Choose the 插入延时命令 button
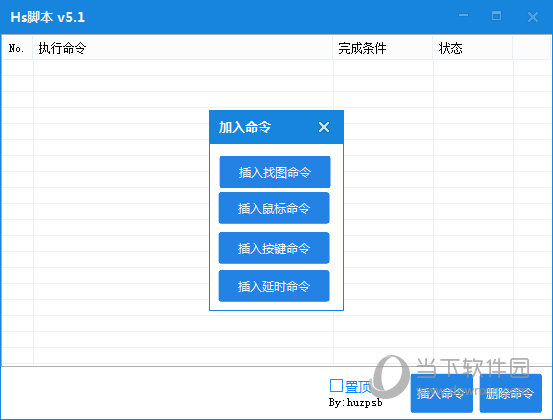 click(x=274, y=286)
